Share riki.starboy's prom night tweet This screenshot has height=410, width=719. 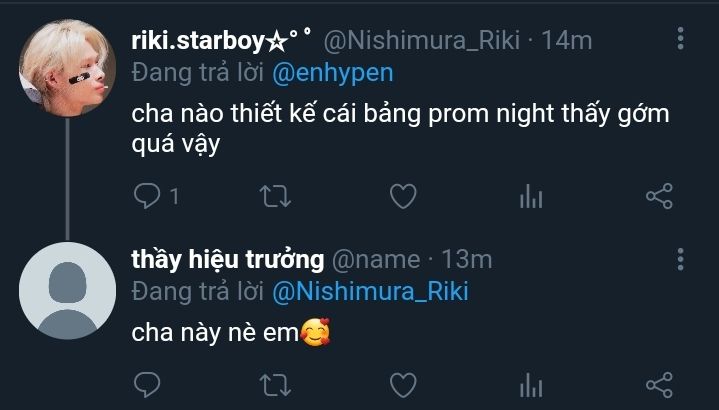click(659, 196)
